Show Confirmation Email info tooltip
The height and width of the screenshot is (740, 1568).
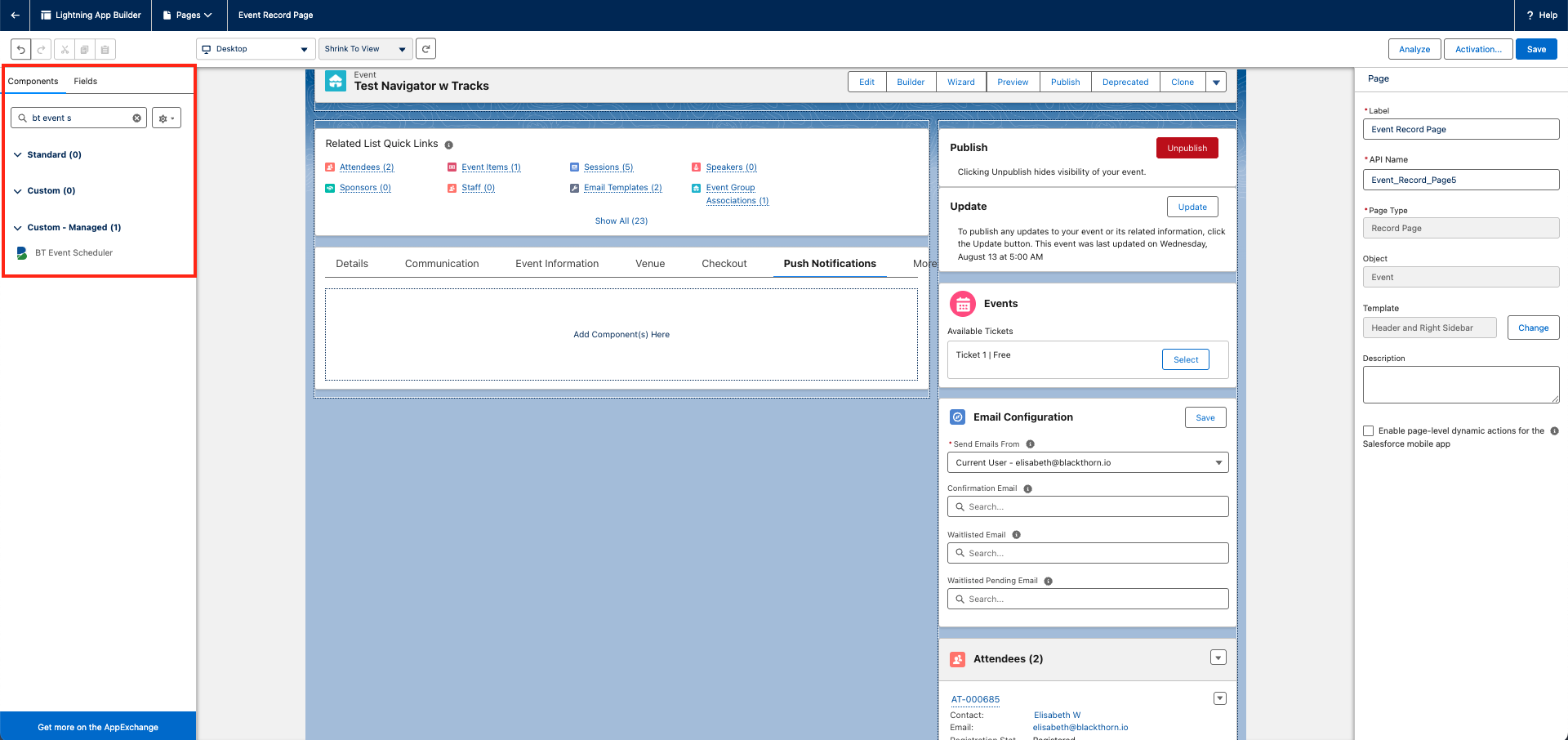click(1027, 488)
